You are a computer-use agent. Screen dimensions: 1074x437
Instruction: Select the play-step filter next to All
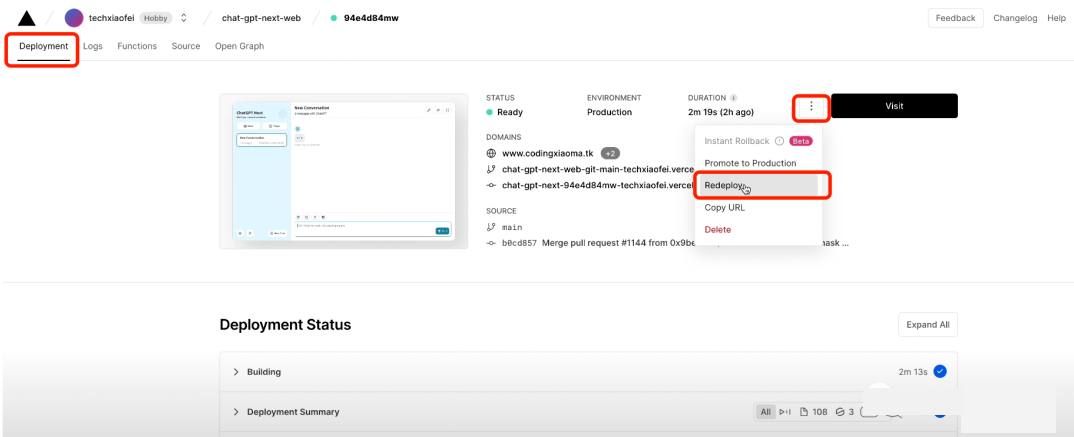[x=785, y=412]
